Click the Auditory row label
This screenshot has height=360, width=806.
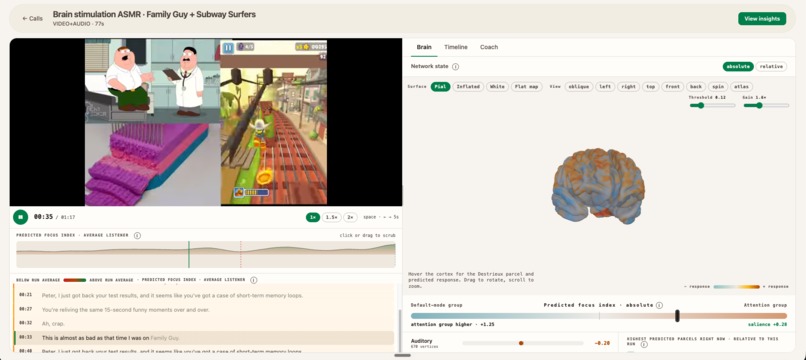(x=422, y=341)
